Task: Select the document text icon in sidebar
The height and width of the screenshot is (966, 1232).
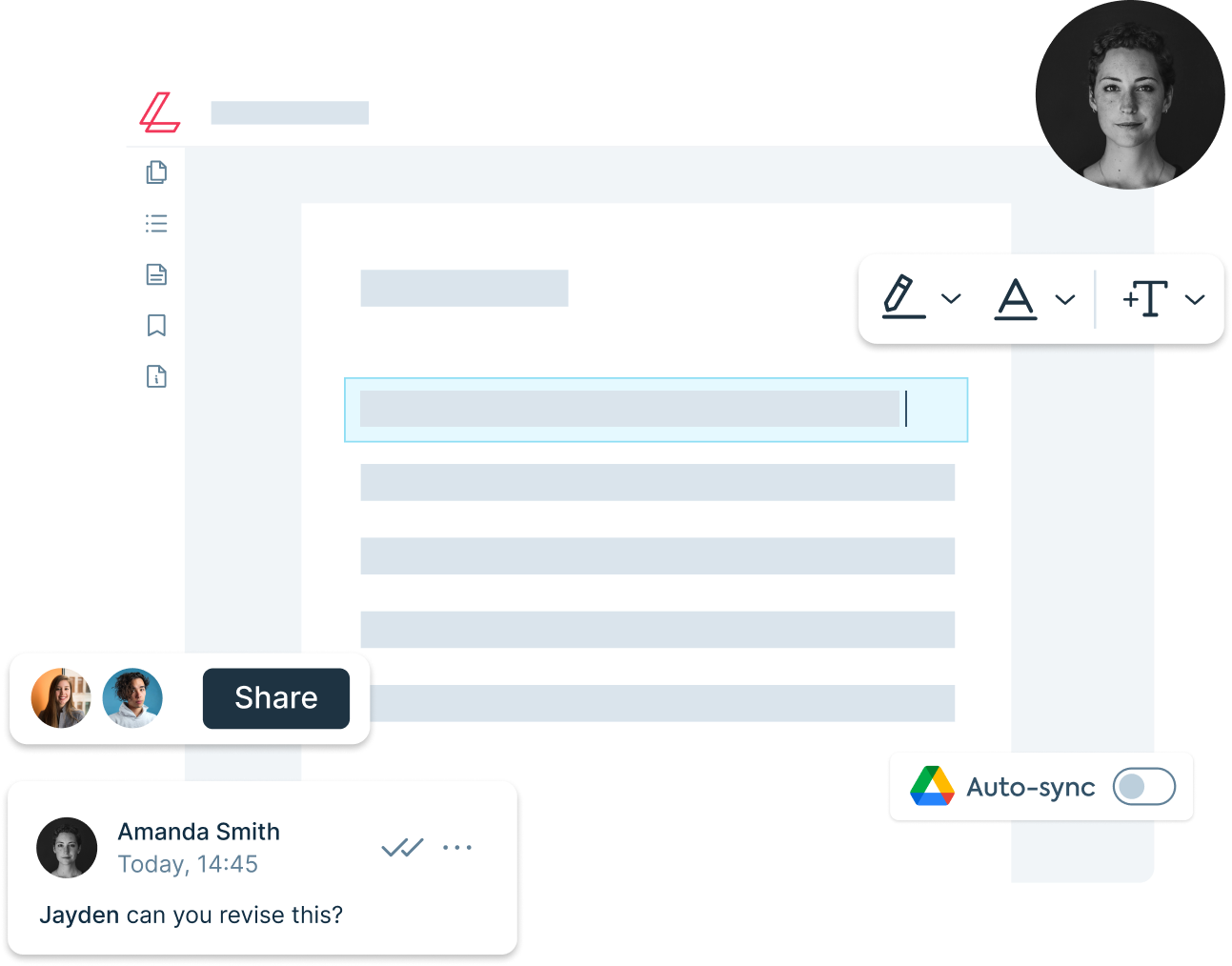Action: (x=157, y=274)
